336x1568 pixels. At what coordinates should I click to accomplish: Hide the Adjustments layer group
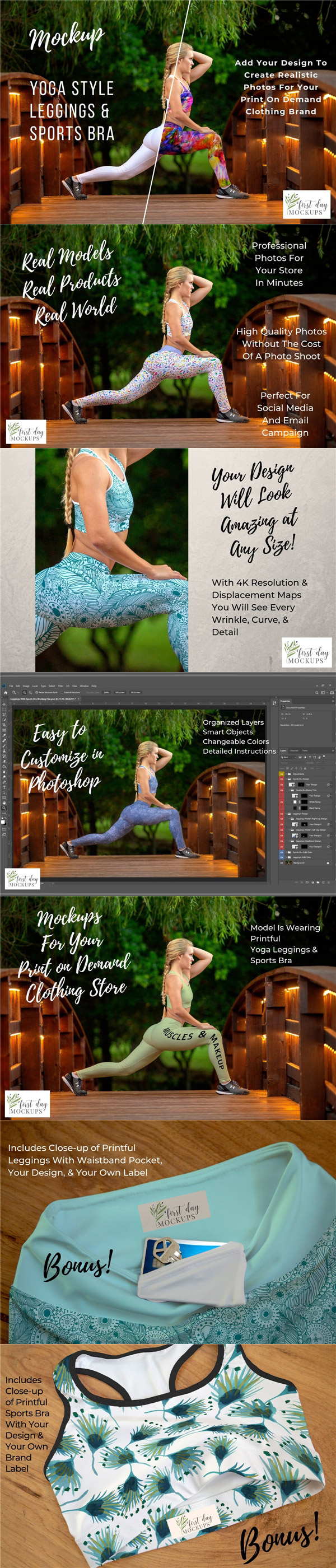(x=281, y=774)
